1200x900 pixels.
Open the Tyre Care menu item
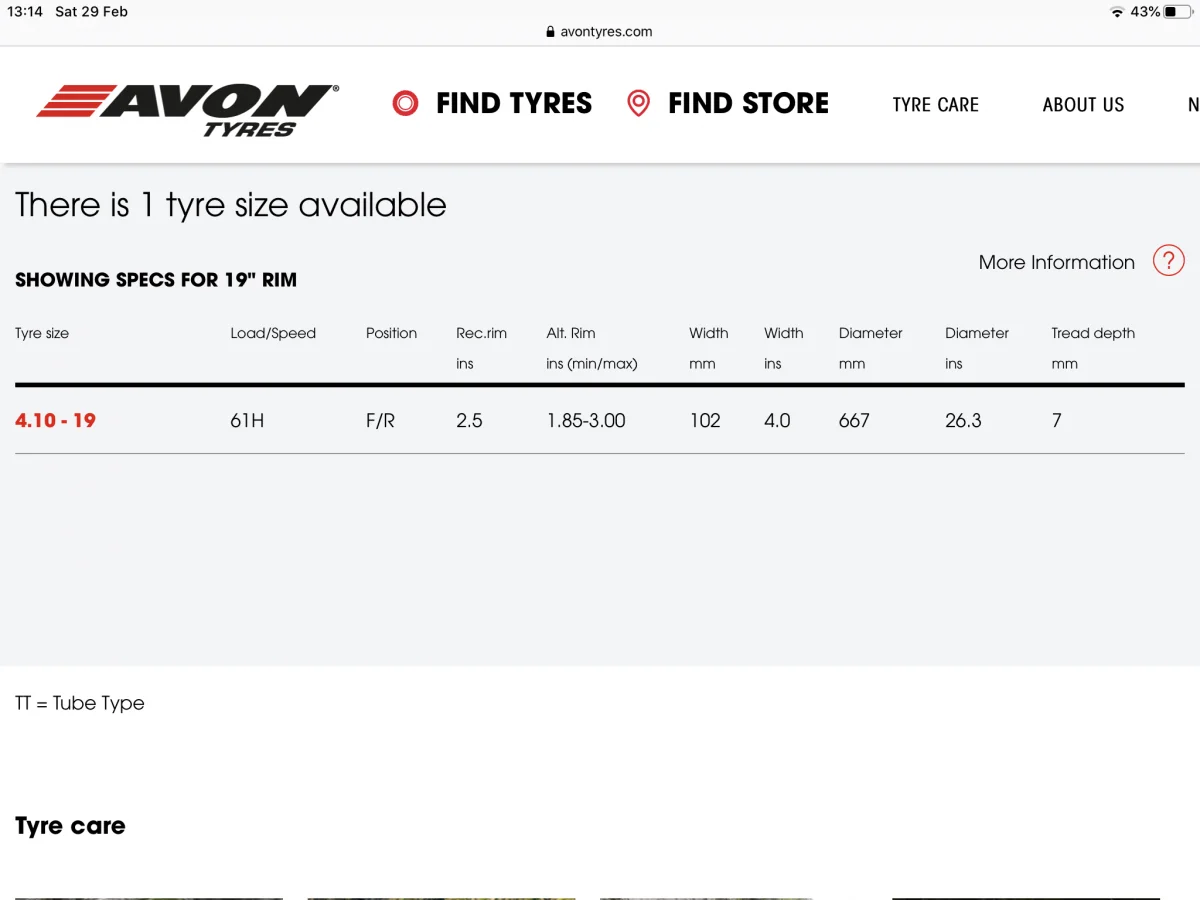click(935, 105)
